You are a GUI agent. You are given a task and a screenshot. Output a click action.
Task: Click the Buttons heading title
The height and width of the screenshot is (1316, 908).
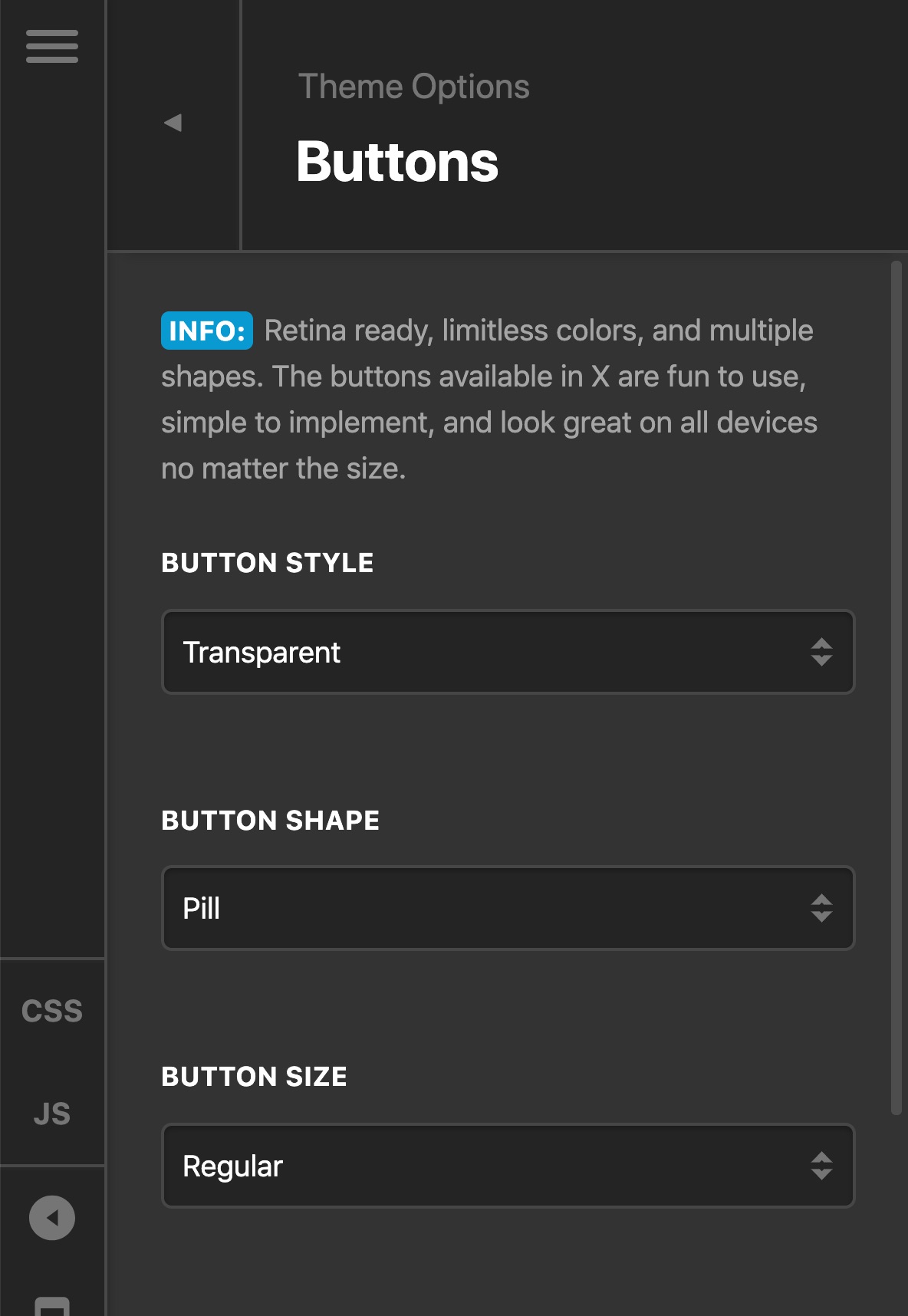397,162
